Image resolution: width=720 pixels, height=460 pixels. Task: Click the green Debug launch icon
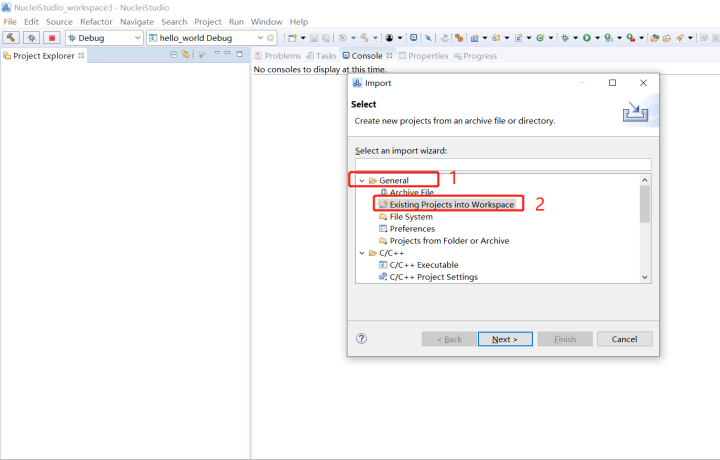pyautogui.click(x=32, y=38)
